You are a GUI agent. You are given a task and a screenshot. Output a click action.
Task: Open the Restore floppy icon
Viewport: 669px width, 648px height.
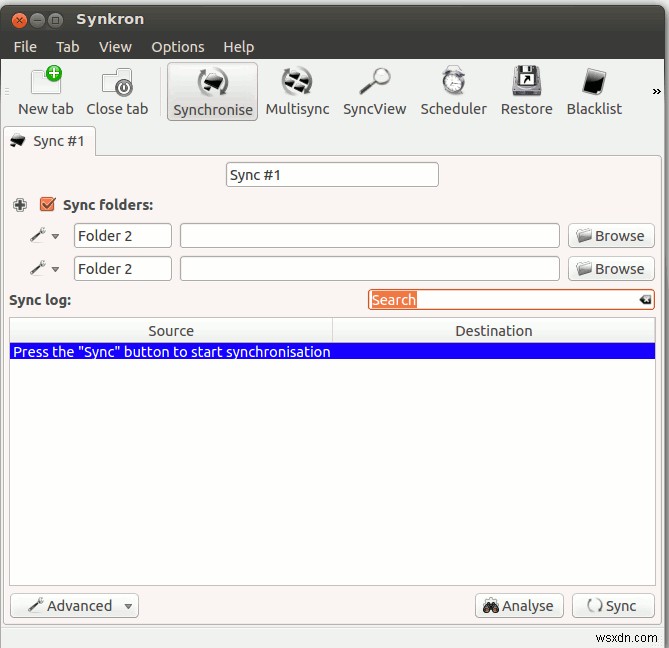pyautogui.click(x=526, y=91)
